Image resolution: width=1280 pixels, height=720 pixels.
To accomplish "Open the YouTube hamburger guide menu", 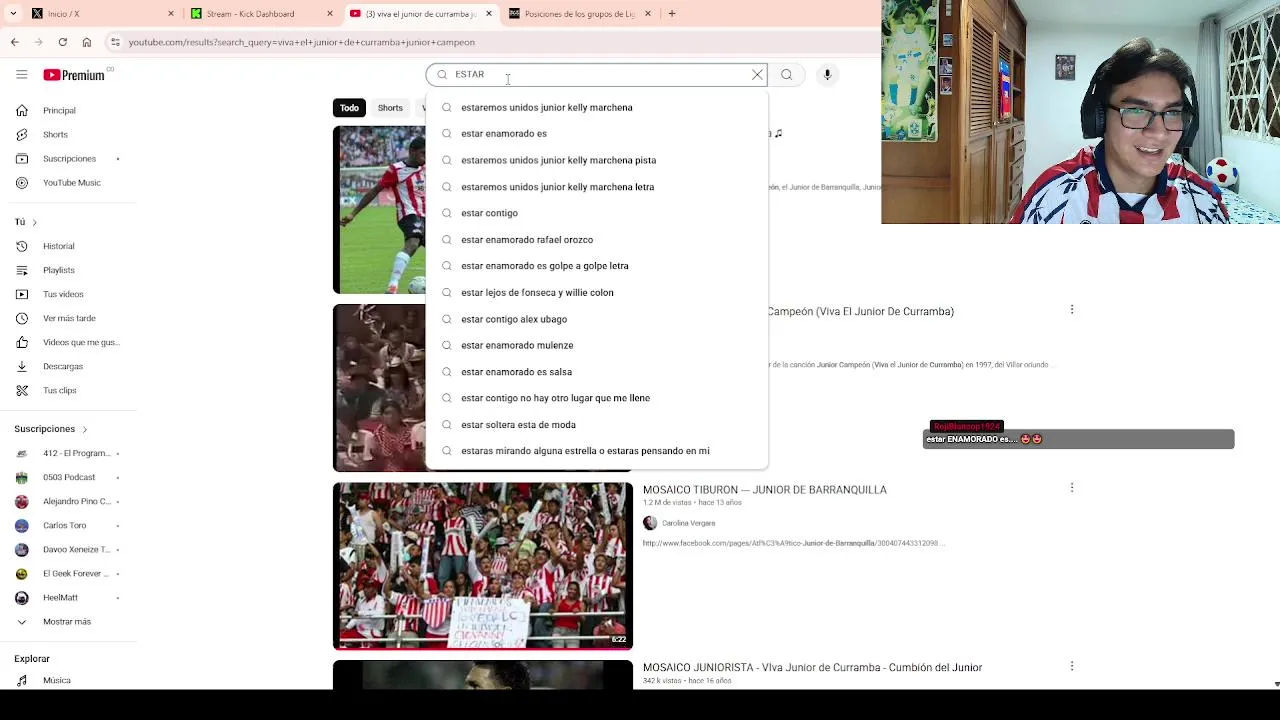I will coord(21,74).
